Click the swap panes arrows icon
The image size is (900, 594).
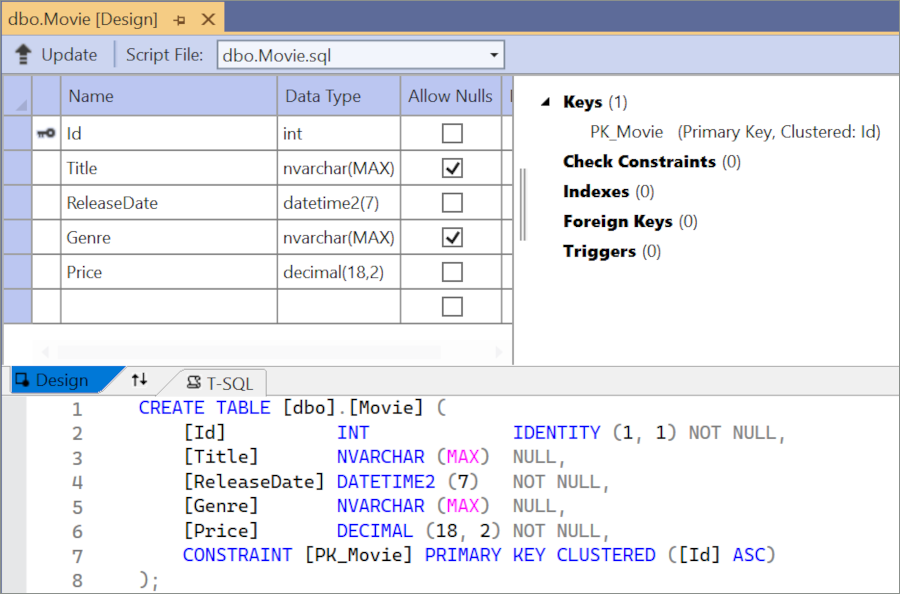tap(139, 380)
